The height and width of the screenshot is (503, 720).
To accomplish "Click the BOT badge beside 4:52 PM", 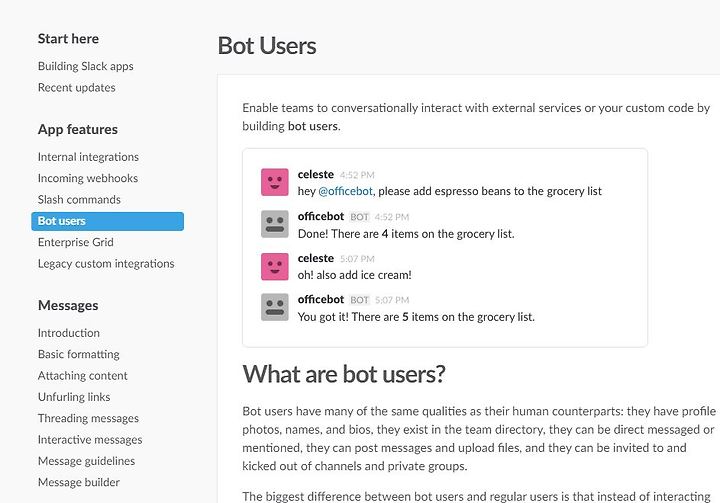I will [359, 217].
